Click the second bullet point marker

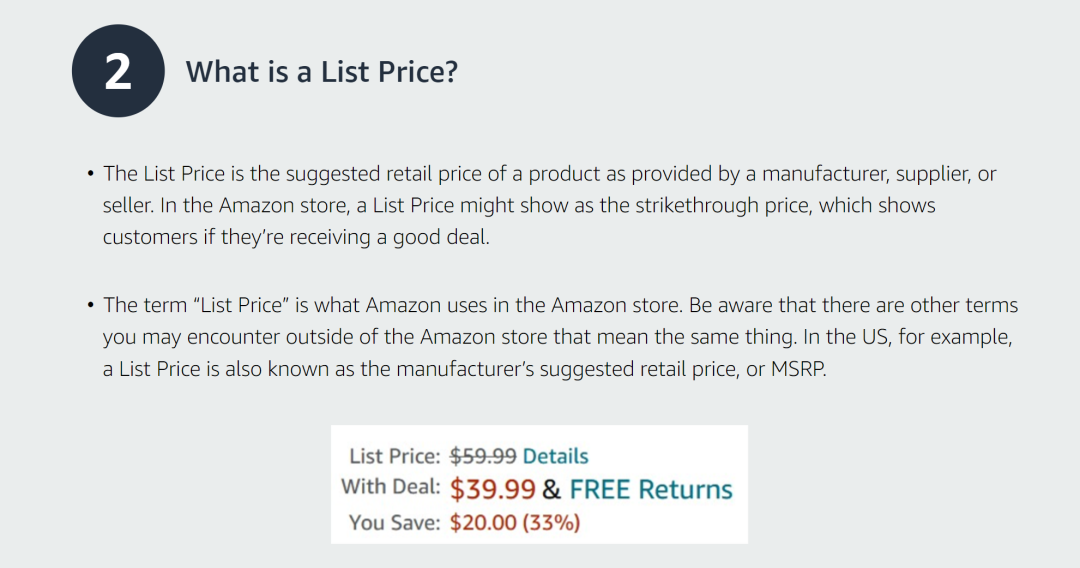click(x=89, y=305)
